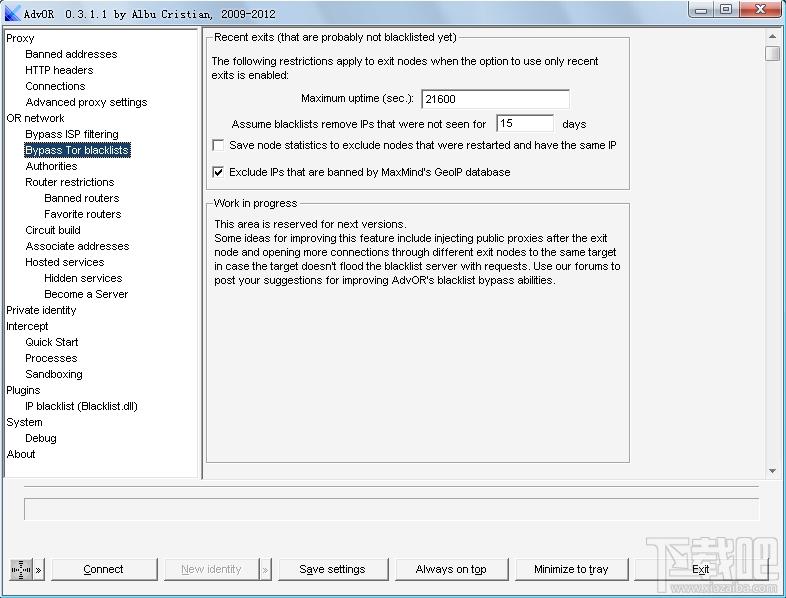The image size is (786, 598).
Task: Select Plugins in the tree
Action: pyautogui.click(x=23, y=391)
